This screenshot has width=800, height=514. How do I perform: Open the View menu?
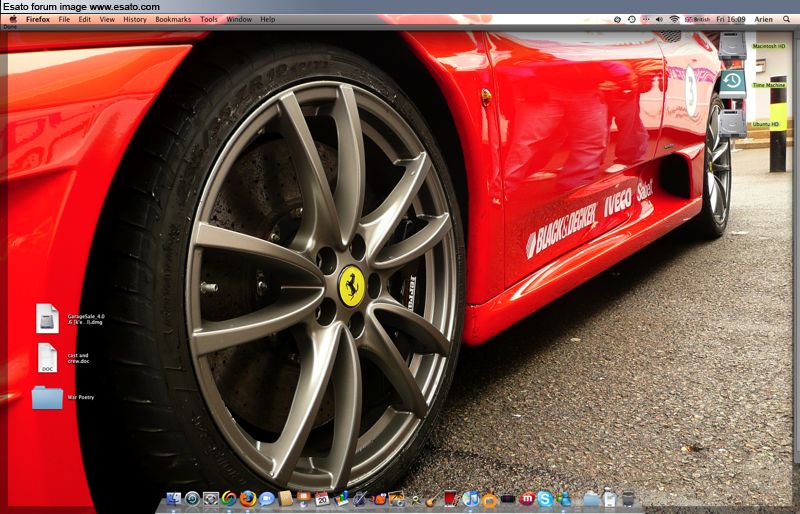pyautogui.click(x=107, y=19)
